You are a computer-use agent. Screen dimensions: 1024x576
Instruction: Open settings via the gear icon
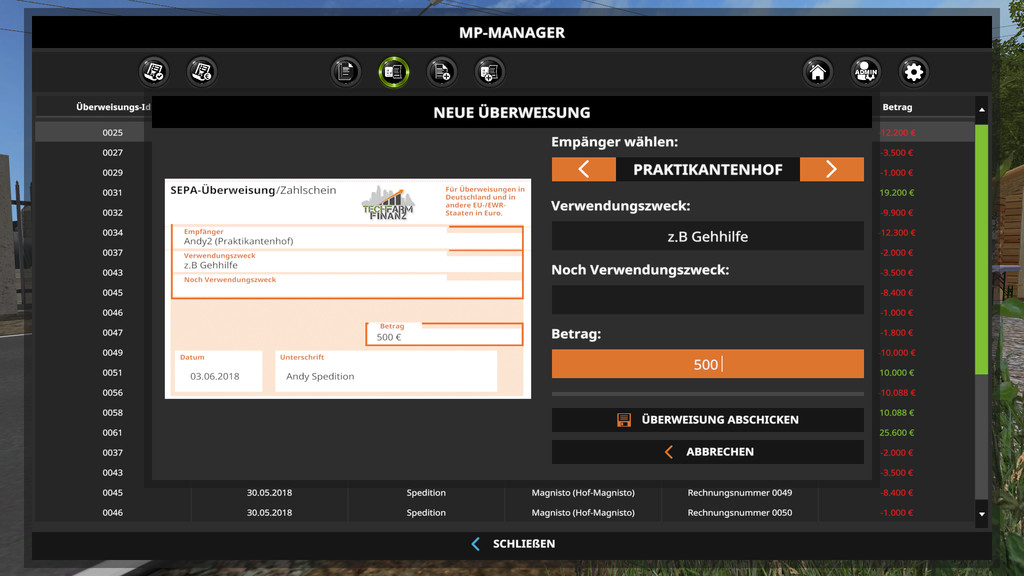pos(913,71)
